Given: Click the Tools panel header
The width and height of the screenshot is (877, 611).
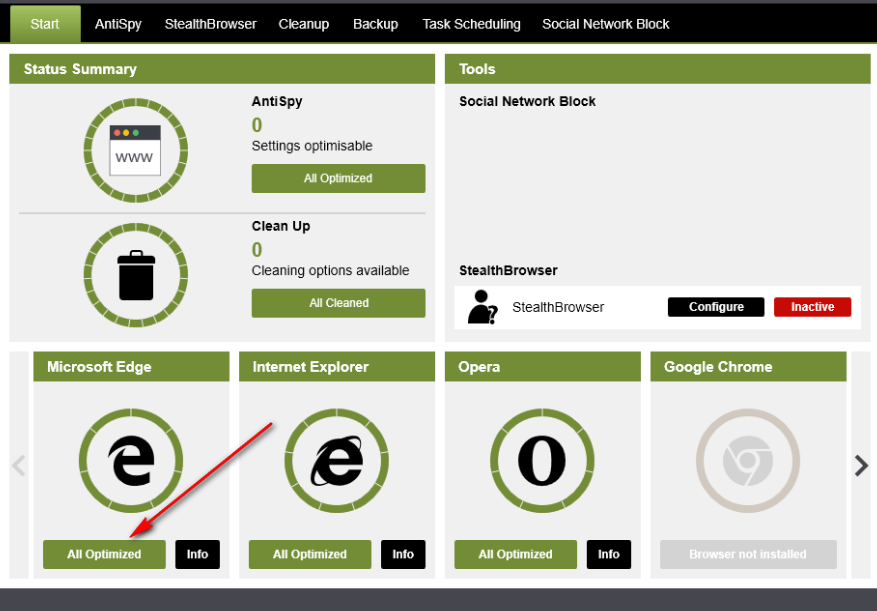Looking at the screenshot, I should [658, 69].
